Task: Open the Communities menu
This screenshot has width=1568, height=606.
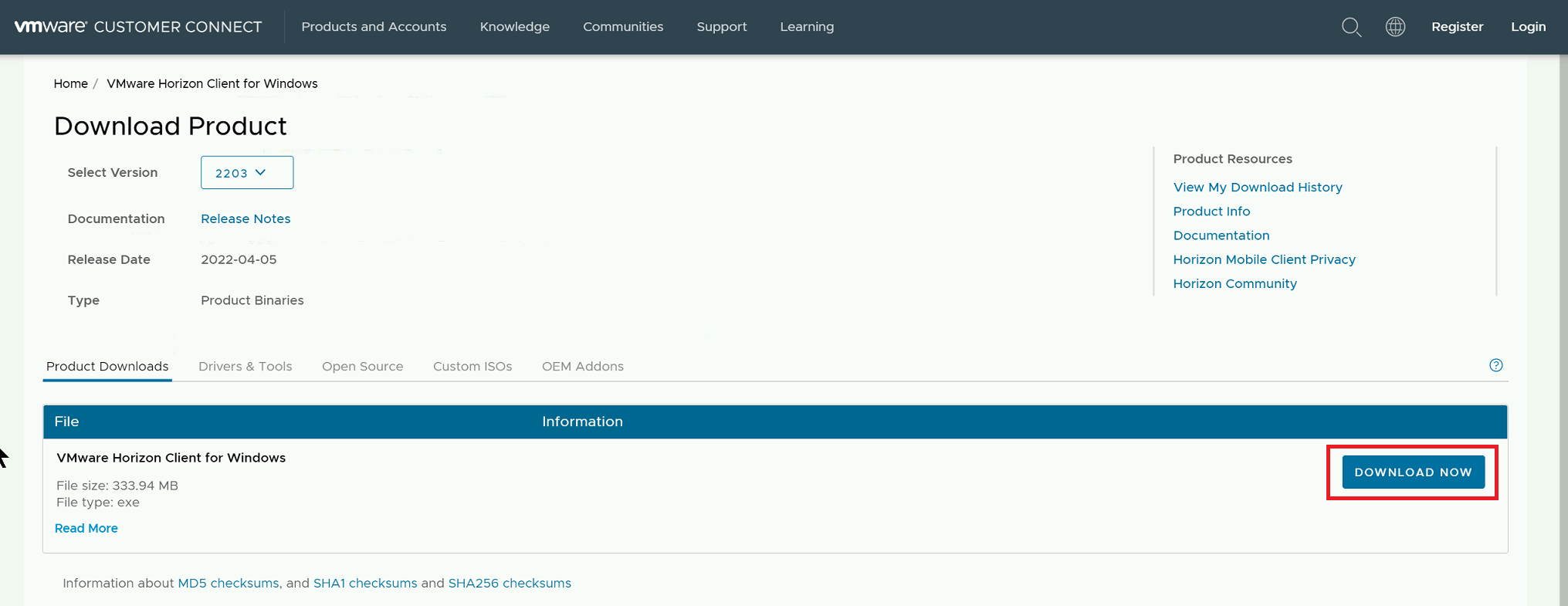Action: (623, 26)
